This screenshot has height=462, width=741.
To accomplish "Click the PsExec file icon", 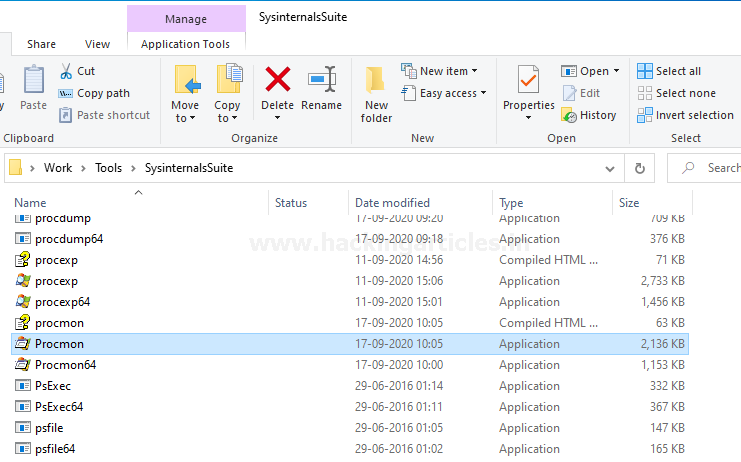I will pyautogui.click(x=23, y=385).
